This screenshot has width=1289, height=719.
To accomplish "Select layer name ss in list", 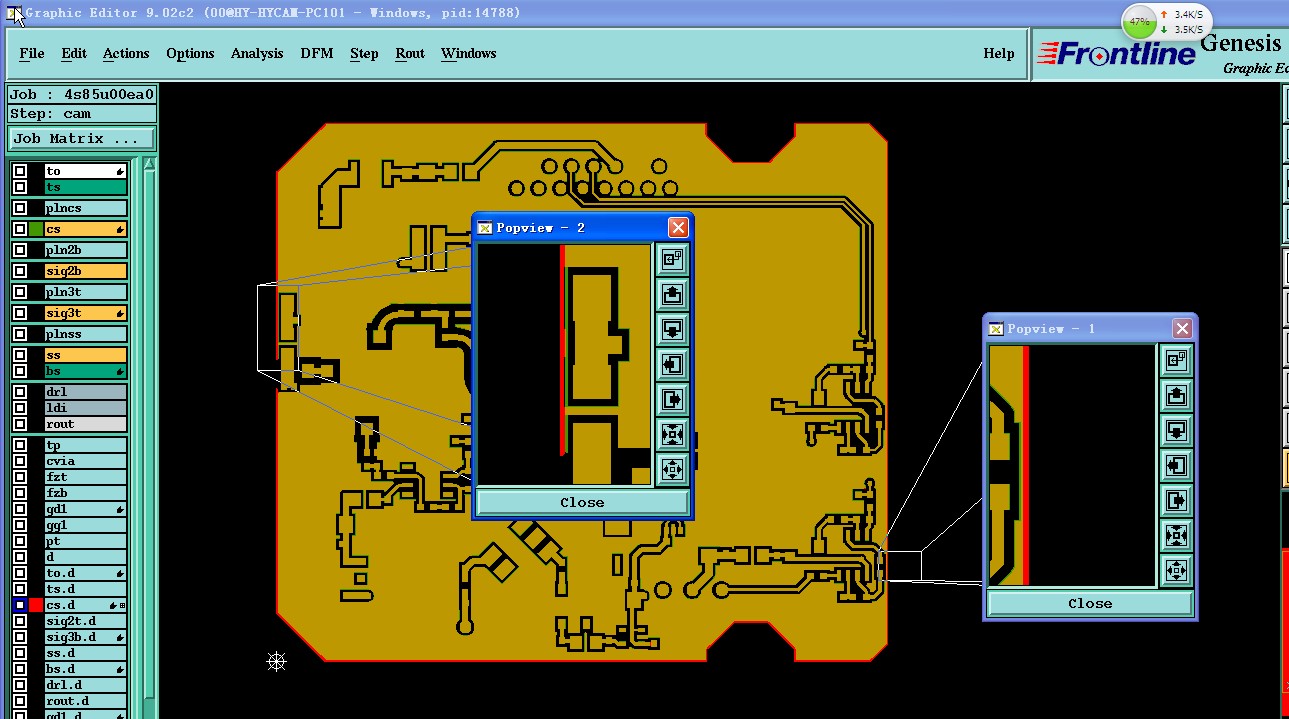I will click(x=86, y=355).
